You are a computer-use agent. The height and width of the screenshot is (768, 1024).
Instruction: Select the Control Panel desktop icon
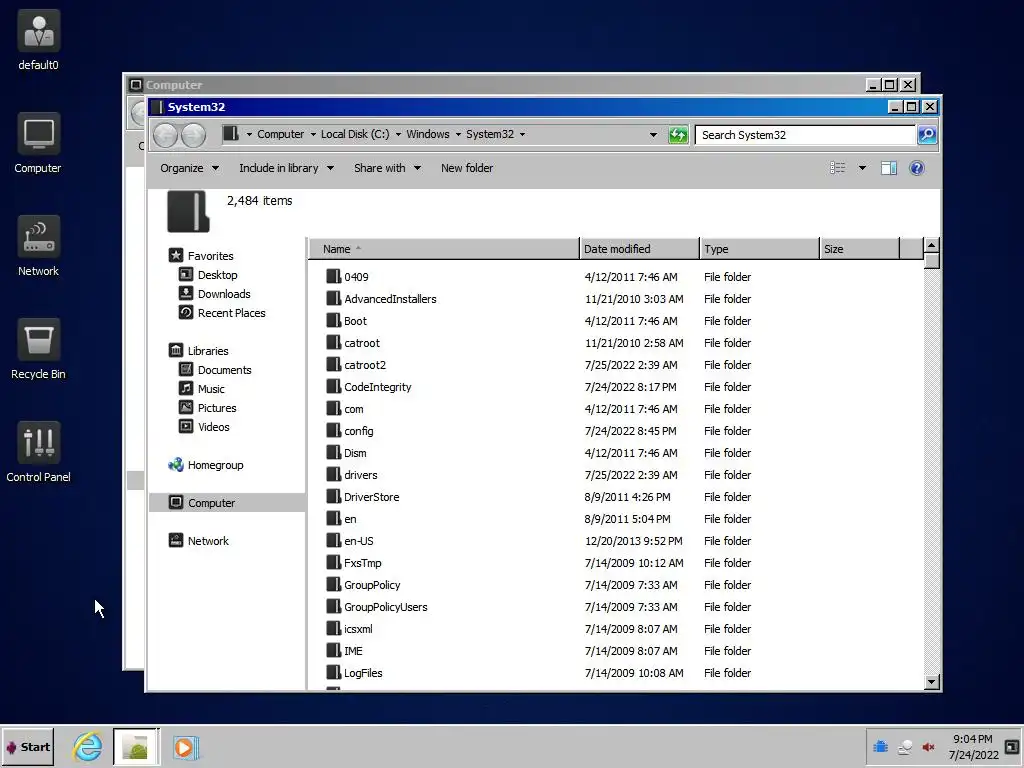click(x=39, y=453)
